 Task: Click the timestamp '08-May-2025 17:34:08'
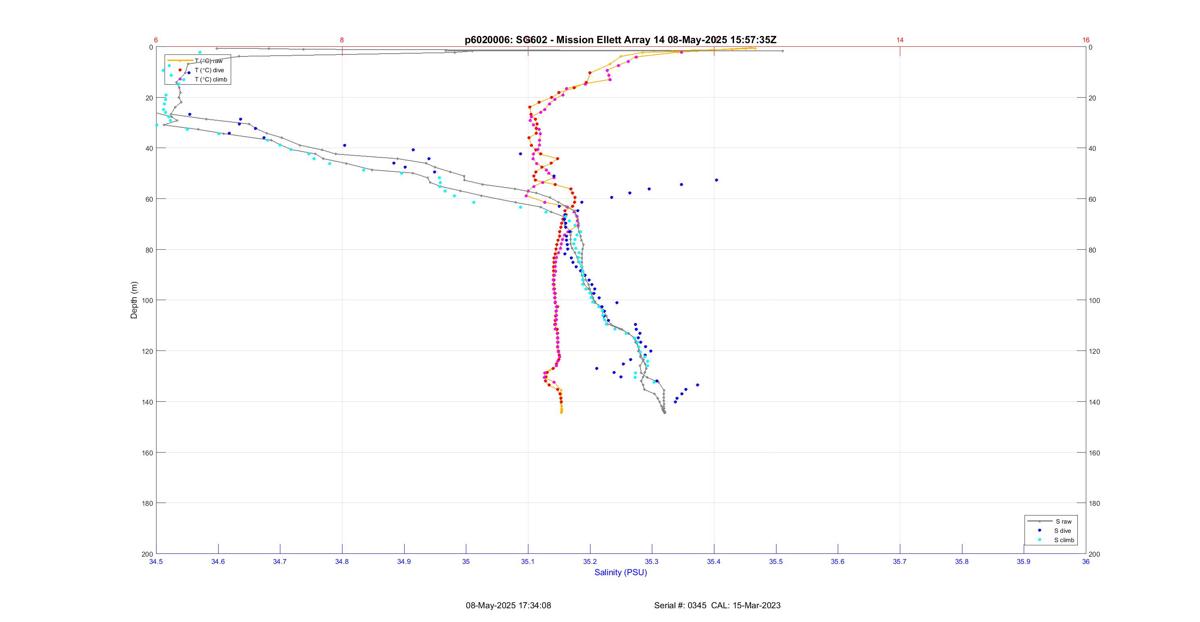[x=508, y=605]
